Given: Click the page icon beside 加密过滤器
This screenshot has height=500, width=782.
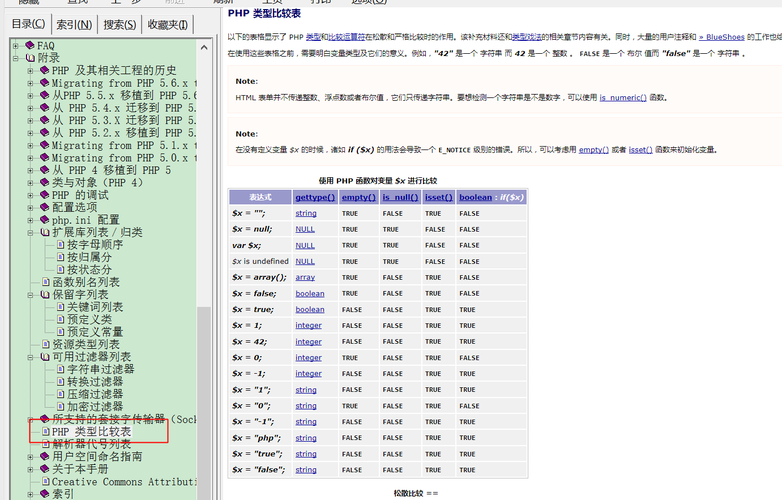Looking at the screenshot, I should tap(60, 407).
